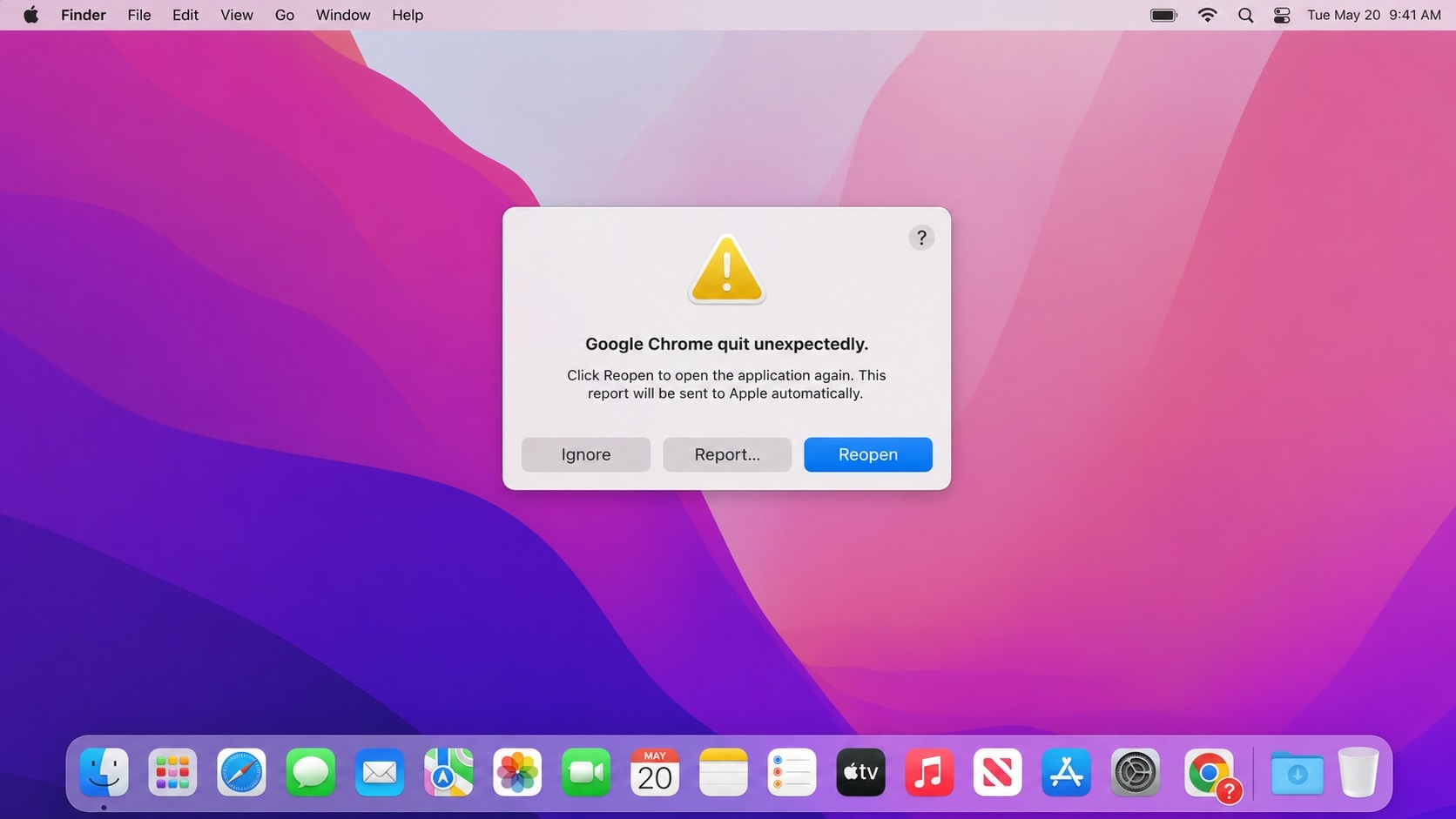Open Launchpad in the Dock
1456x819 pixels.
[172, 772]
